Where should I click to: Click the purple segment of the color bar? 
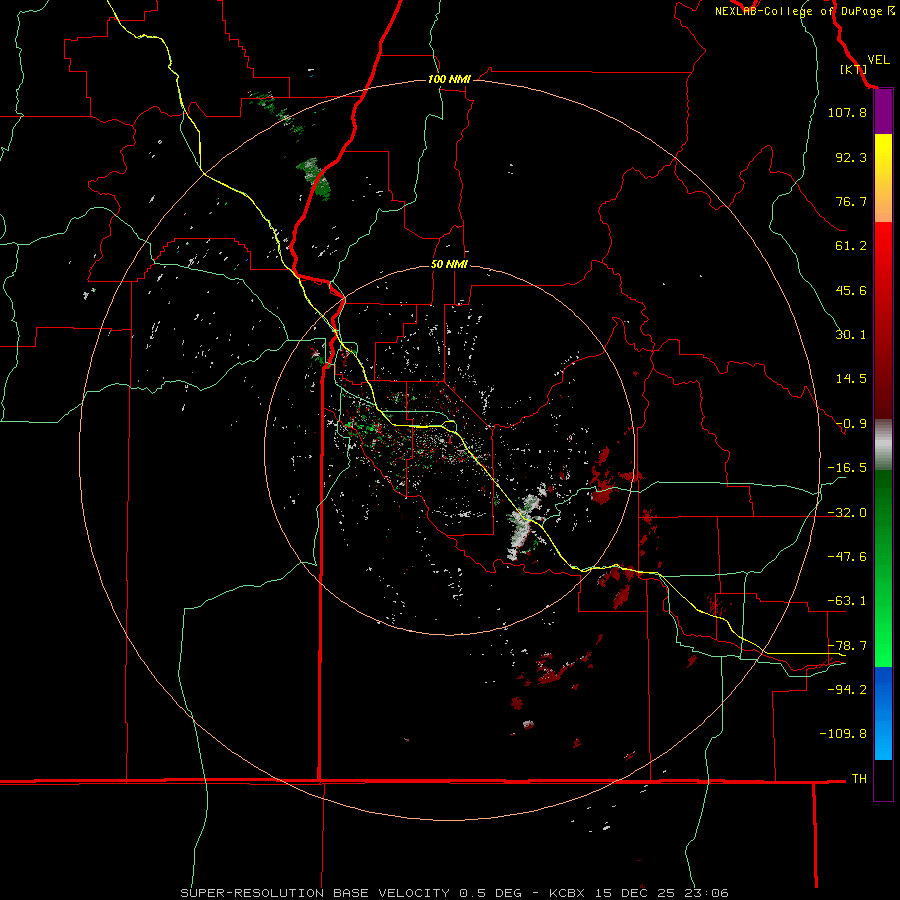click(x=883, y=112)
